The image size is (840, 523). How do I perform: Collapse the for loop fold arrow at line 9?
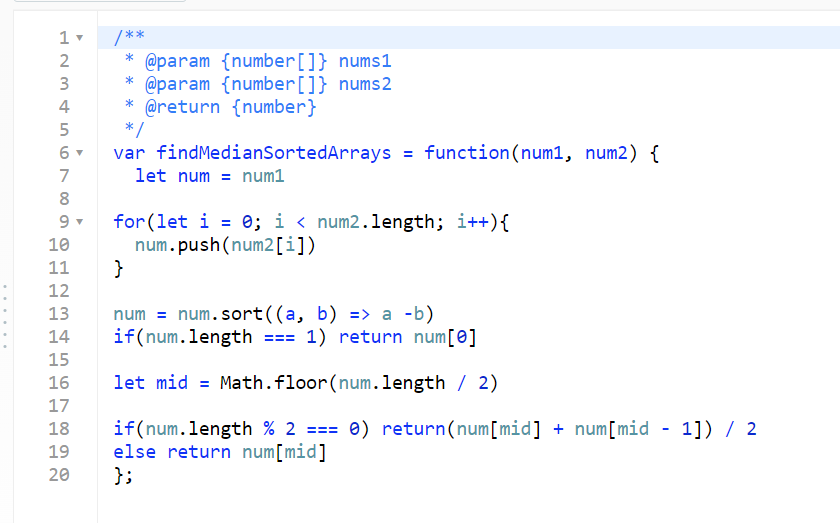[x=79, y=221]
